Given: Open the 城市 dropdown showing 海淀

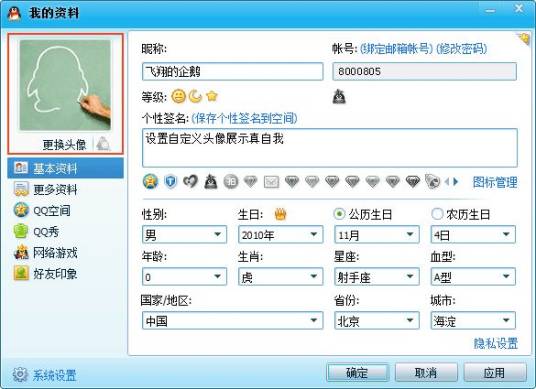Looking at the screenshot, I should coord(473,320).
